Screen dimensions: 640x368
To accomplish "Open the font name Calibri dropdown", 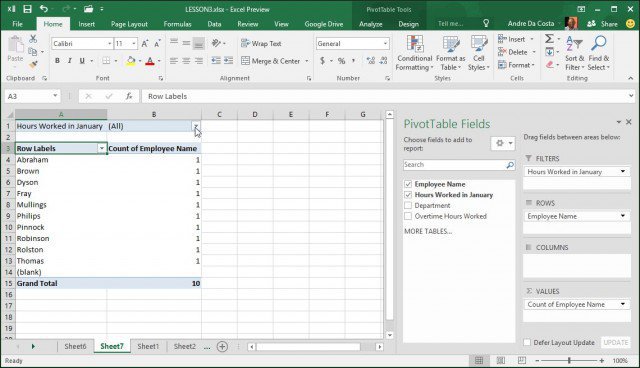I will [109, 43].
